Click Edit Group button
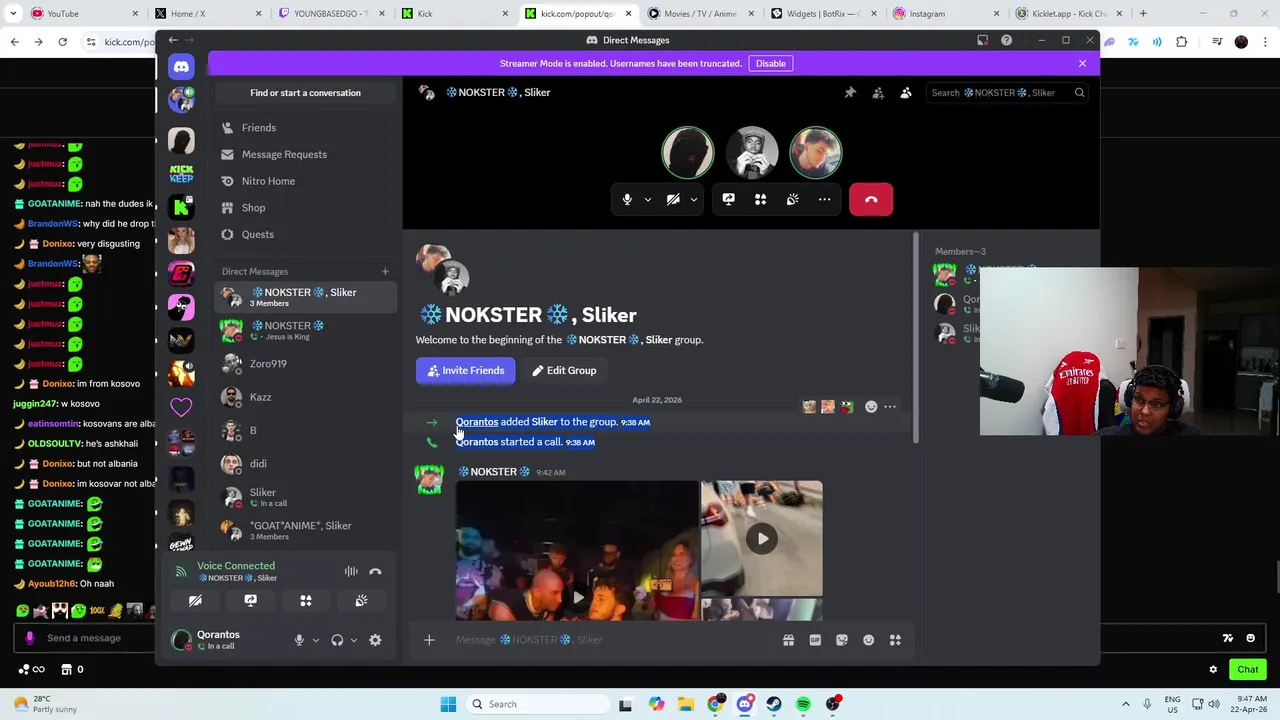This screenshot has height=720, width=1280. 564,371
